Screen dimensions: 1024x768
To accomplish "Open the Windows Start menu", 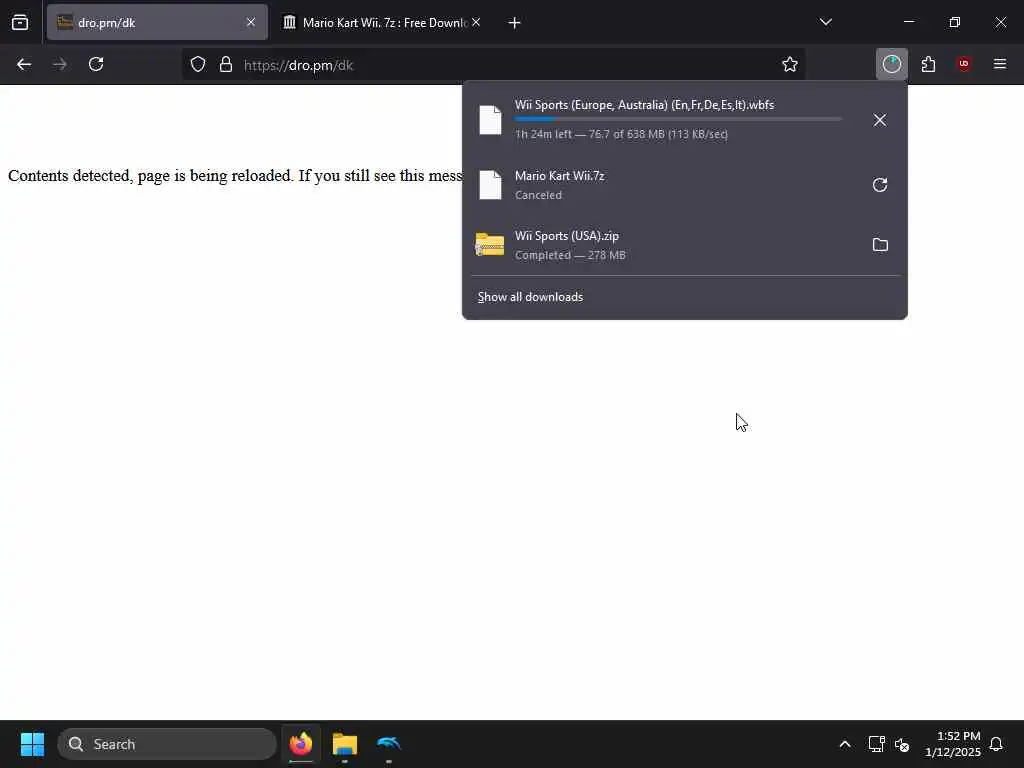I will pyautogui.click(x=32, y=744).
